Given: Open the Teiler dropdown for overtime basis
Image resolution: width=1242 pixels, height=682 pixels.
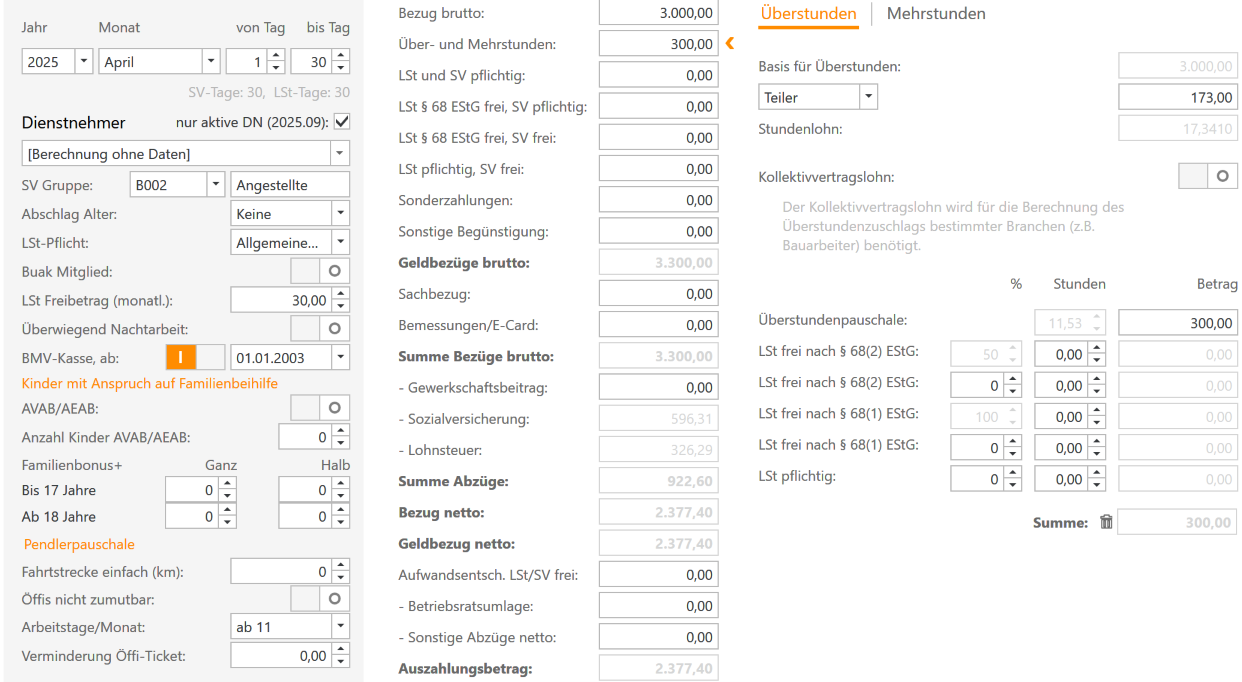Looking at the screenshot, I should tap(868, 97).
